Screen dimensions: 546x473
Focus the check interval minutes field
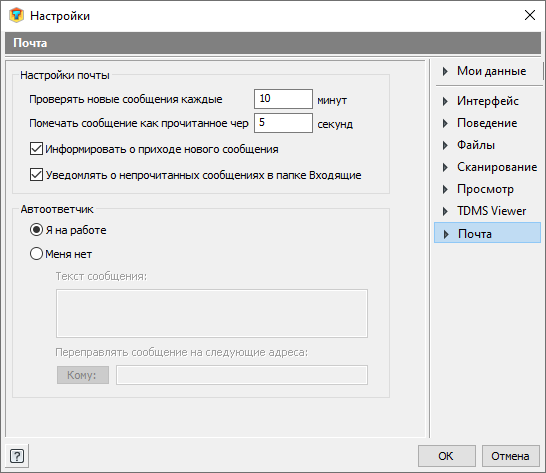(283, 99)
